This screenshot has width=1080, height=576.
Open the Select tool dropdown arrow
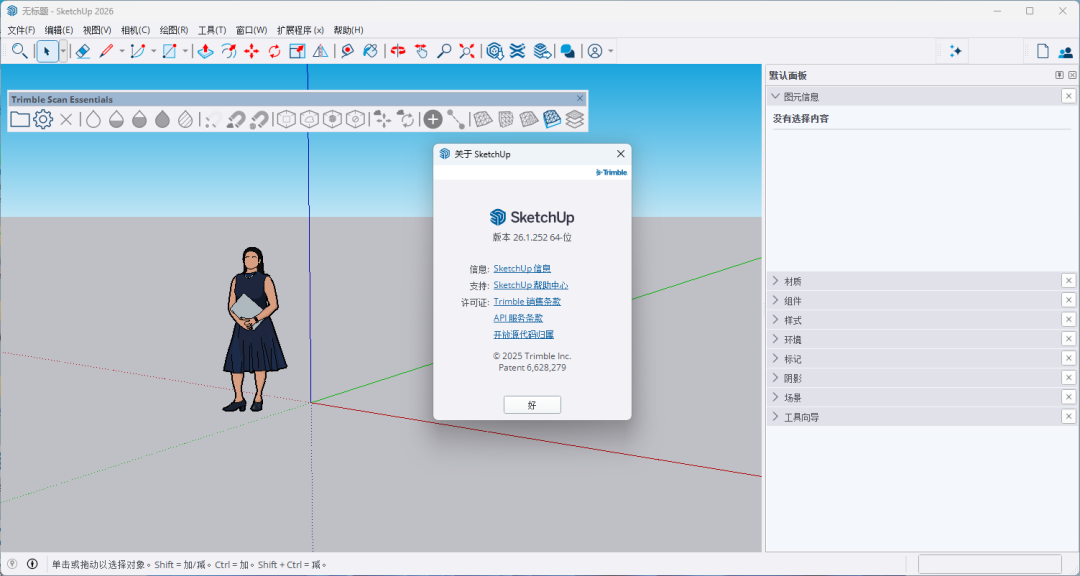63,51
